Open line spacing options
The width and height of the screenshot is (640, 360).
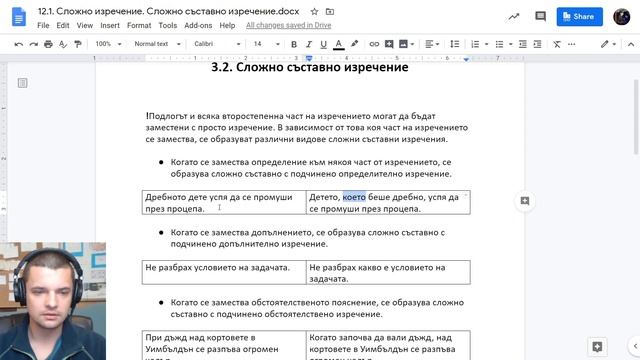point(454,44)
